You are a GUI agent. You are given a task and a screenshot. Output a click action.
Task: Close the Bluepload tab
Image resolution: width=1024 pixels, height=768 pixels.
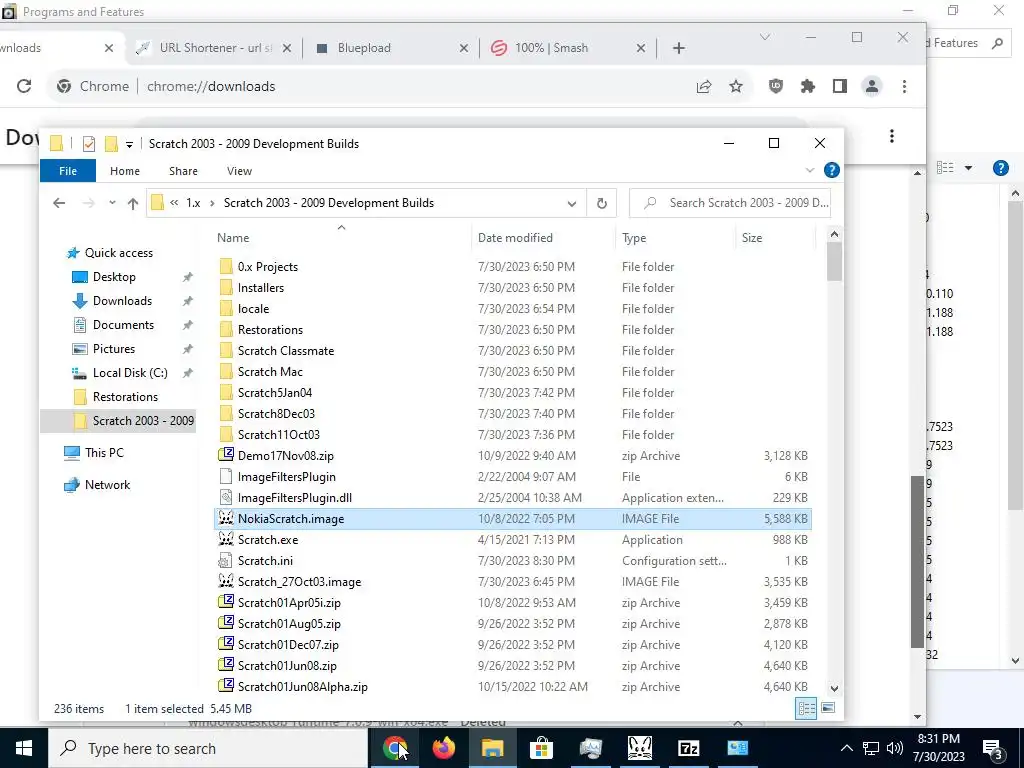point(464,48)
